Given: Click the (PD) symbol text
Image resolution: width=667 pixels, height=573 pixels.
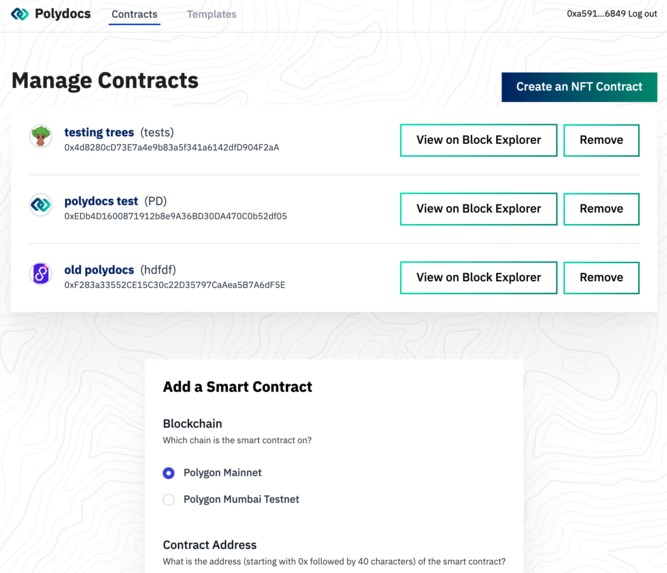Looking at the screenshot, I should pos(155,201).
